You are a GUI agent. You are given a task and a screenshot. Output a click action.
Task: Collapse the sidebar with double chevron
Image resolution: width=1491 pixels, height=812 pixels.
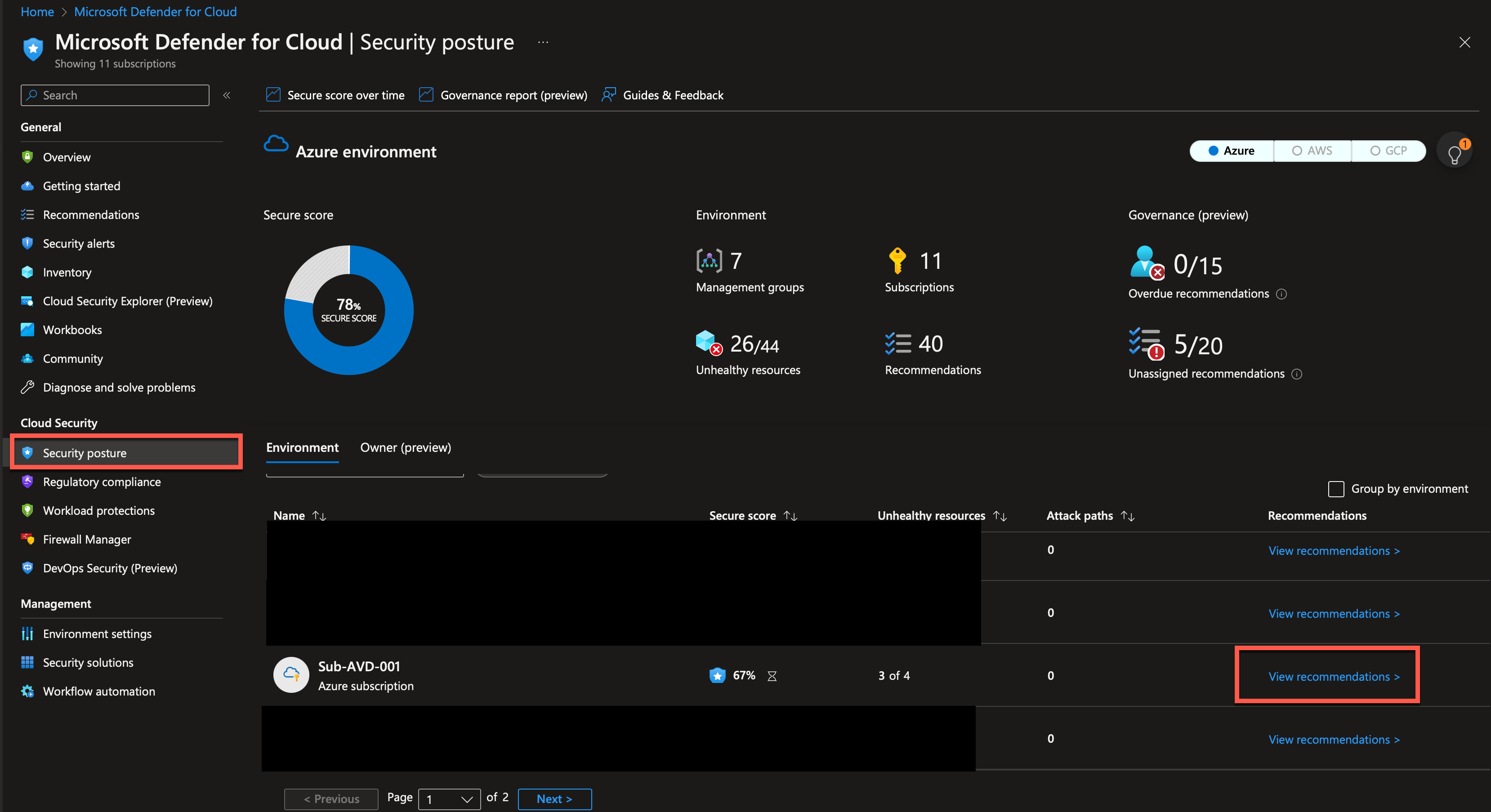click(227, 95)
